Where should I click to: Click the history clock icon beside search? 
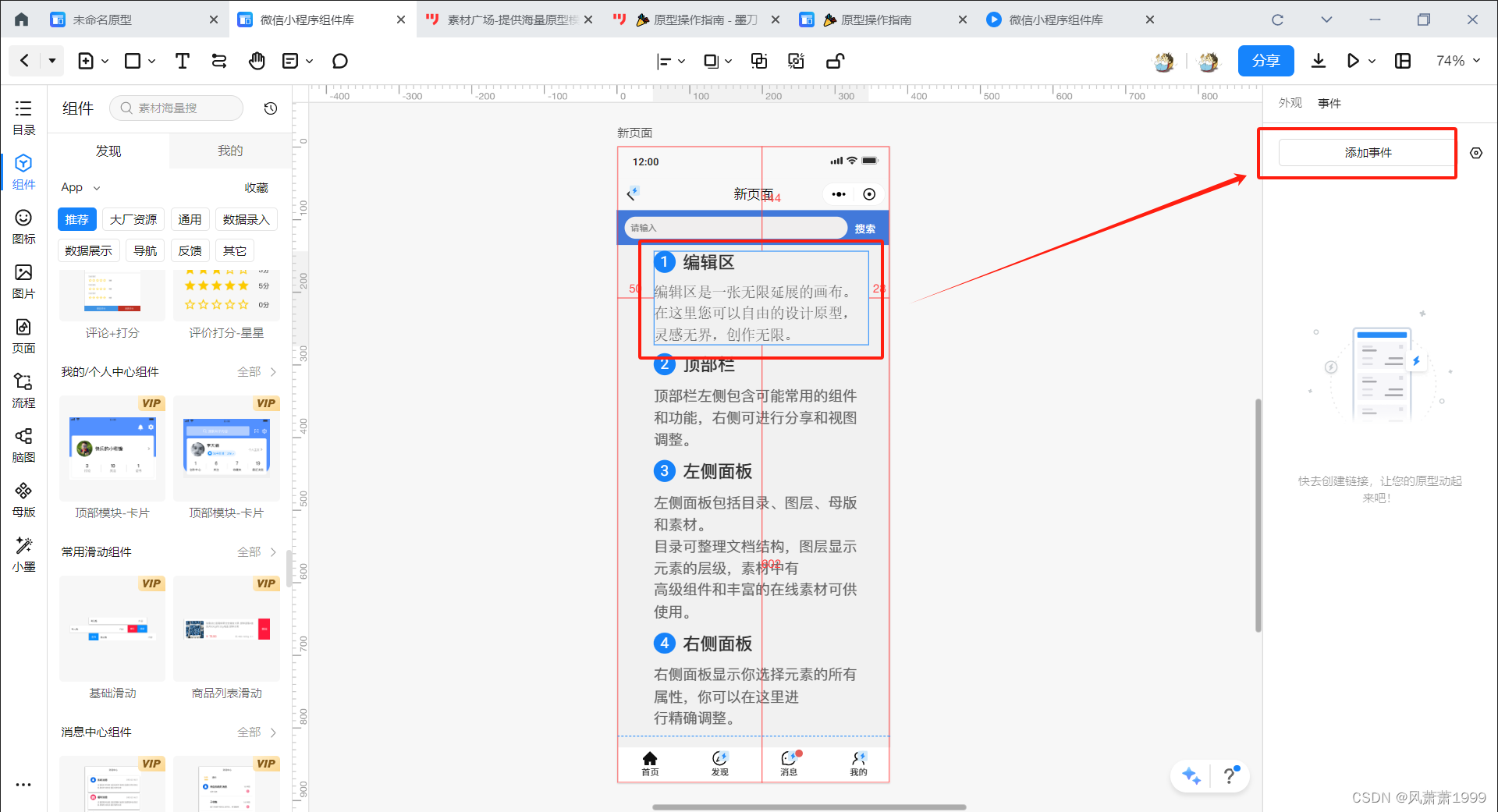pyautogui.click(x=271, y=108)
